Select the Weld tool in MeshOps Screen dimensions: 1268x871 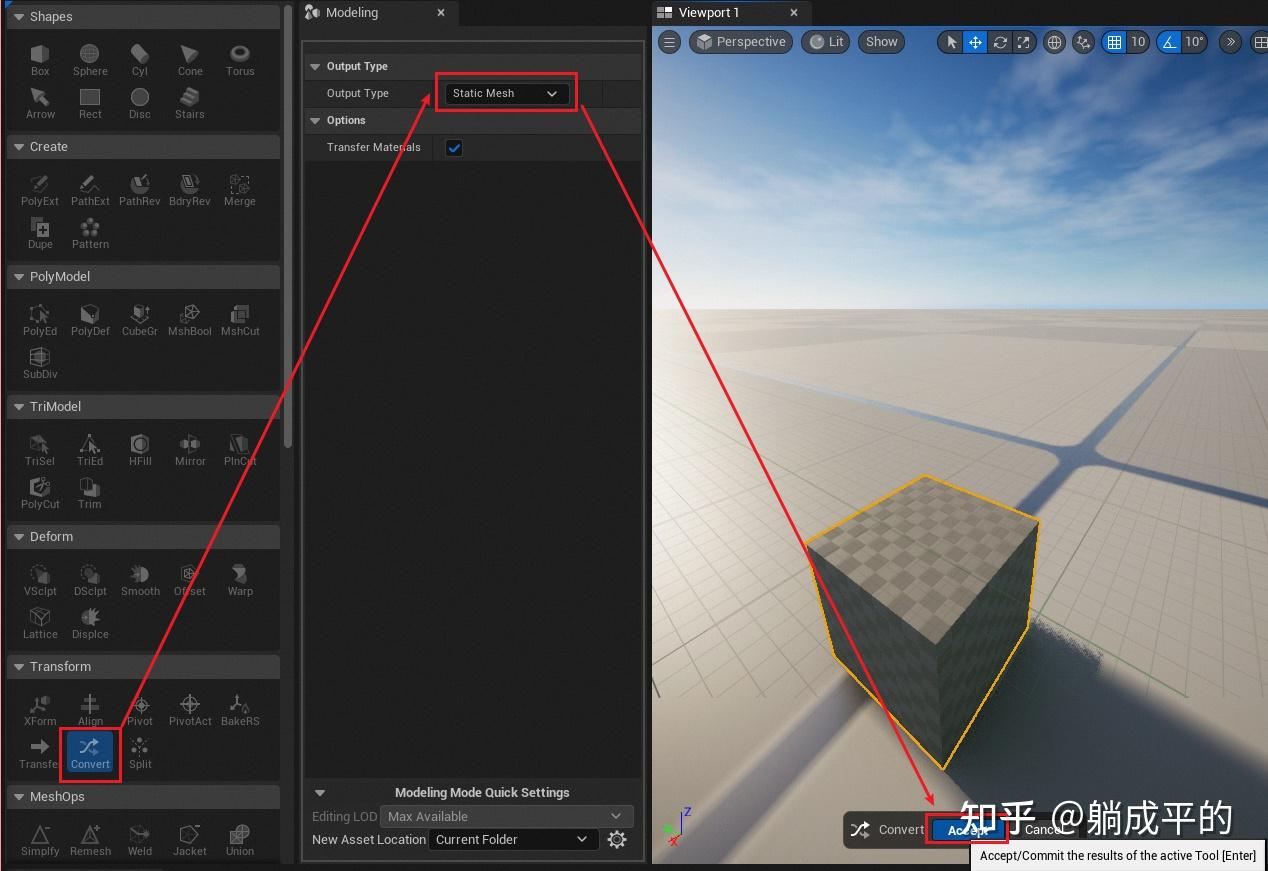[x=140, y=838]
